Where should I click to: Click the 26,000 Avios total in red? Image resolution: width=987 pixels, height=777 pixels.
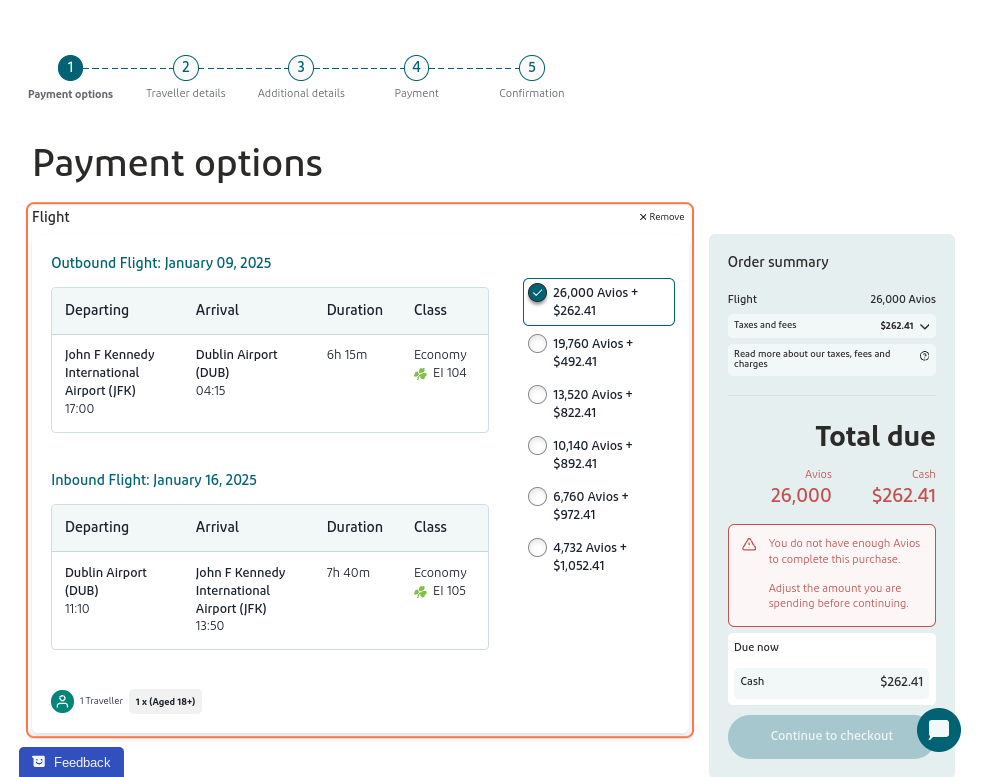click(801, 496)
